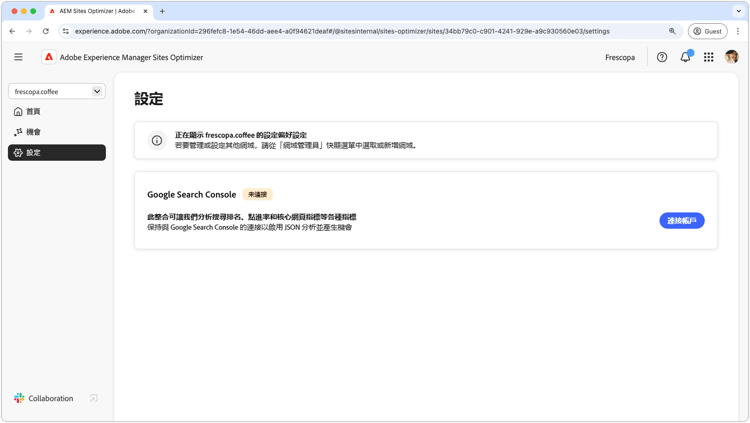Close the AEM Sites Optimizer tab

click(x=145, y=11)
